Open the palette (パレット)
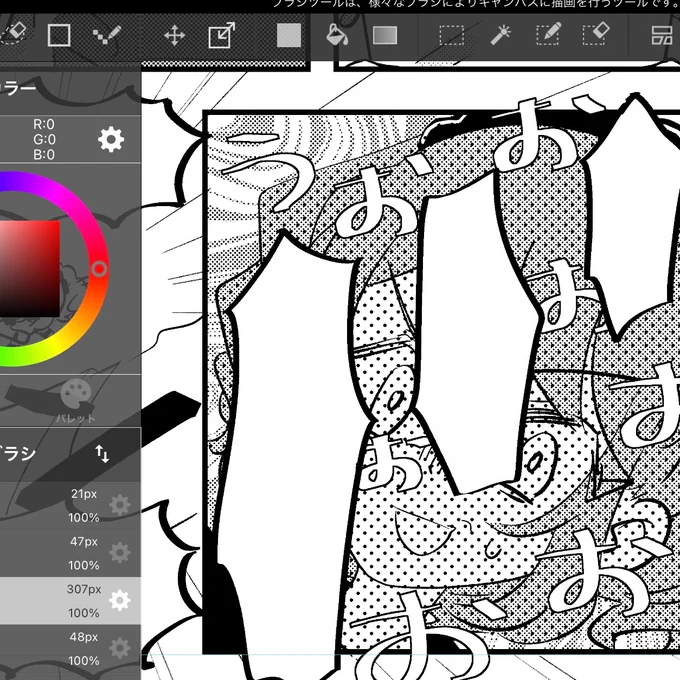This screenshot has height=680, width=680. click(76, 400)
